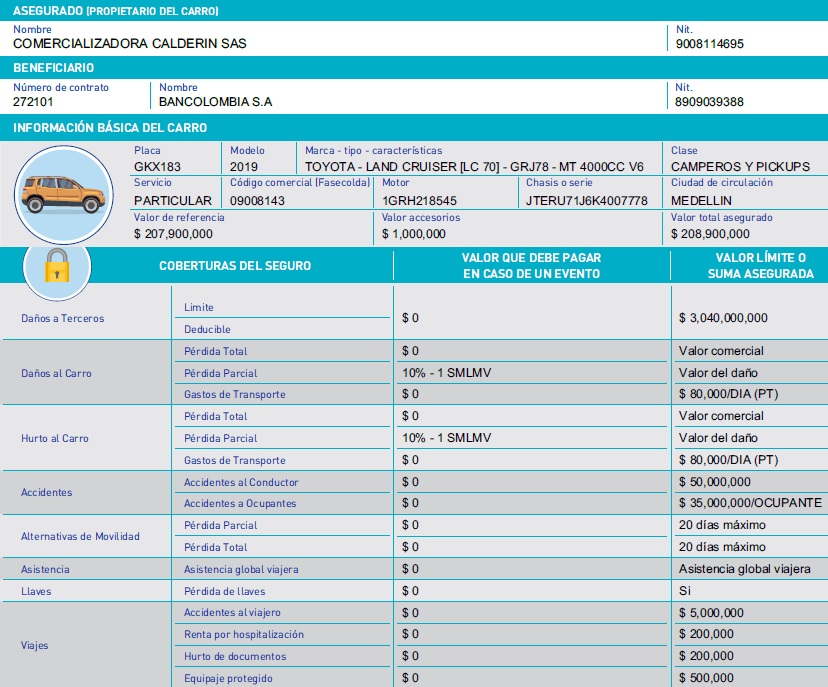The image size is (828, 687).
Task: Select the Accidentes al Conductor row
Action: click(x=241, y=483)
